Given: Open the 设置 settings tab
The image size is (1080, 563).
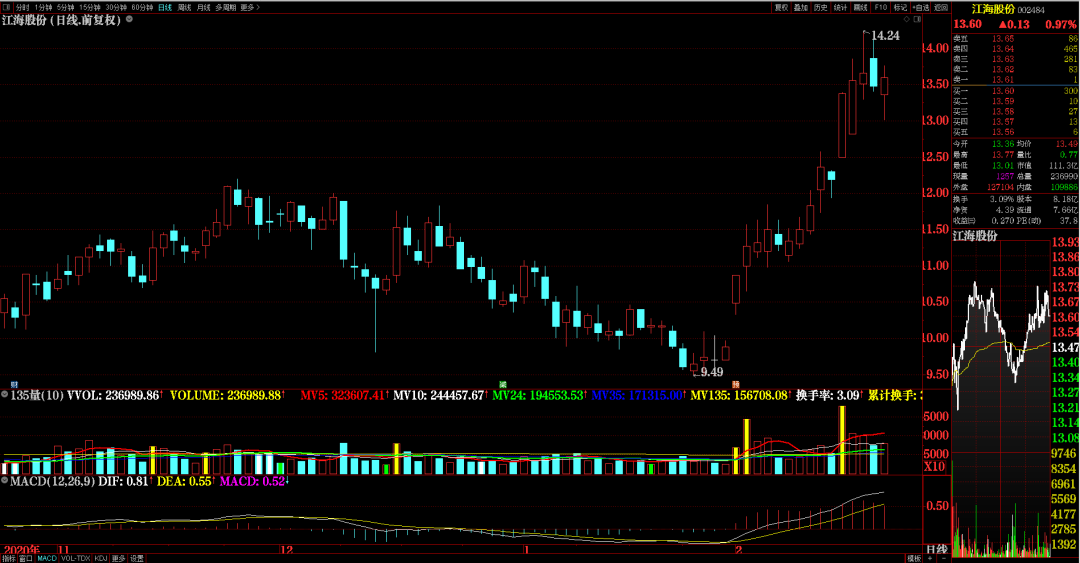Looking at the screenshot, I should 137,558.
